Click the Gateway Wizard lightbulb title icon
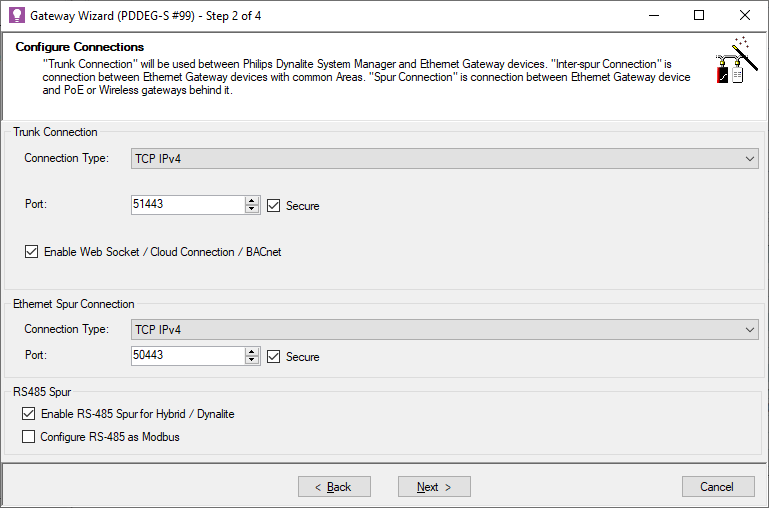Screen dimensions: 769x508 [16, 16]
